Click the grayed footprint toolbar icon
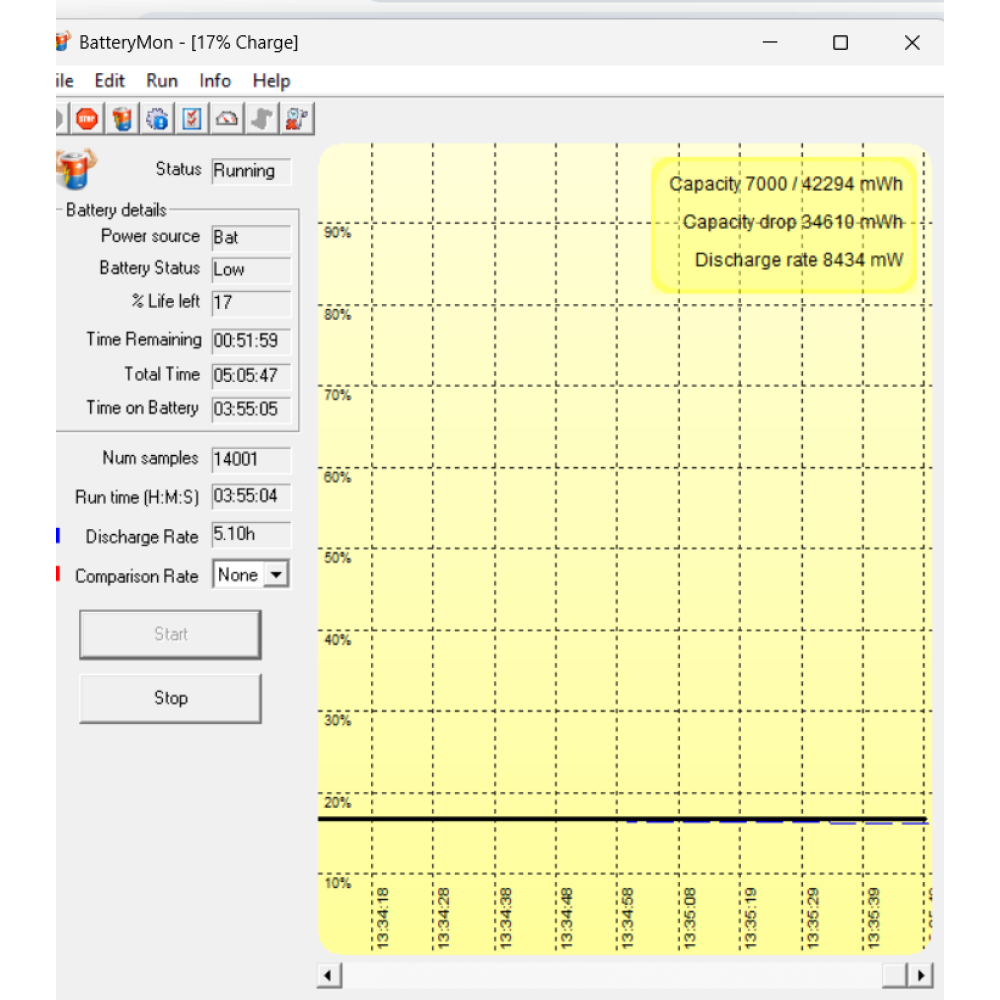The width and height of the screenshot is (1000, 1000). 262,119
